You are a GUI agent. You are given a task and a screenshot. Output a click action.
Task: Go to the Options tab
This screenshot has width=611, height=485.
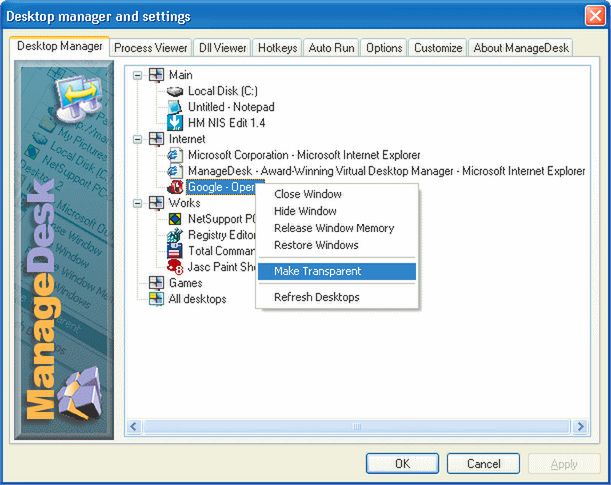tap(384, 48)
